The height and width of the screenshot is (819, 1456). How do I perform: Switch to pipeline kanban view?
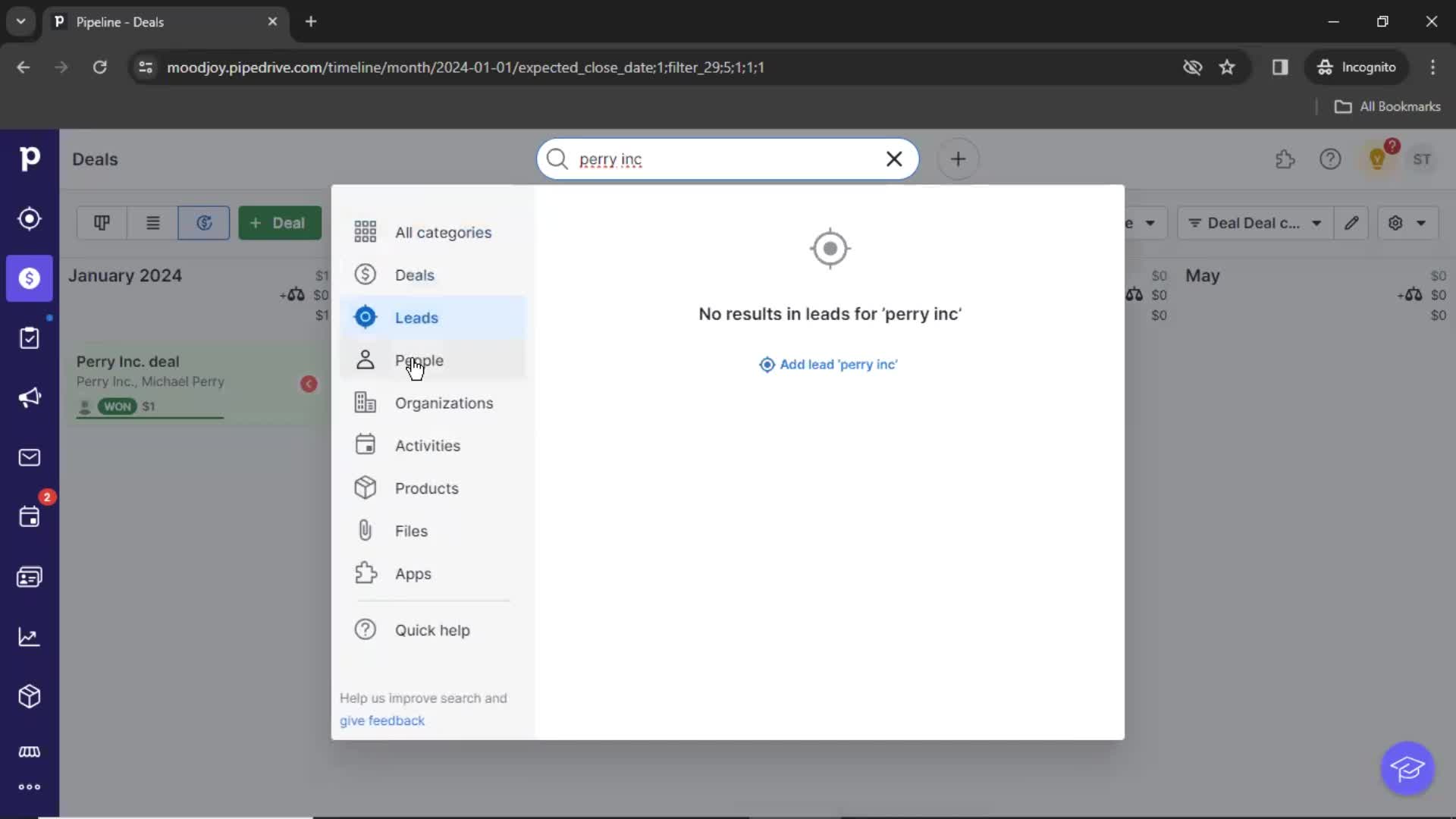pyautogui.click(x=102, y=223)
